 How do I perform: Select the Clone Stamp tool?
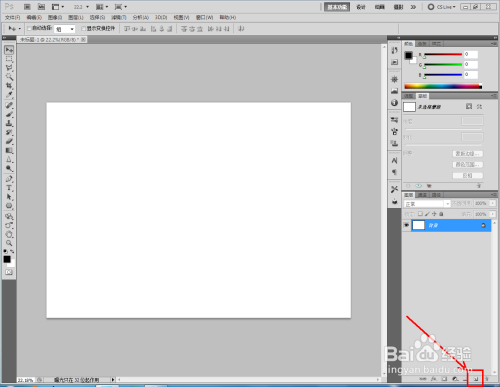coord(9,124)
